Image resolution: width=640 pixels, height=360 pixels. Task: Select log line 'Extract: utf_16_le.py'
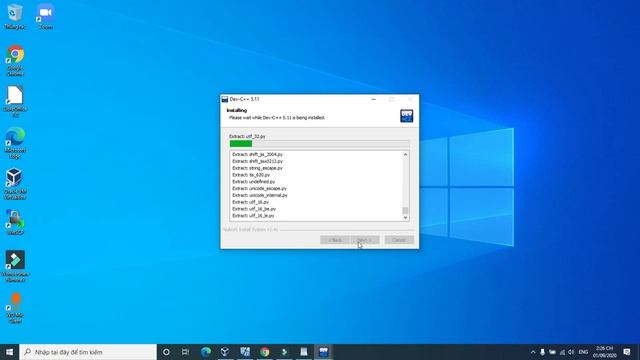click(253, 216)
